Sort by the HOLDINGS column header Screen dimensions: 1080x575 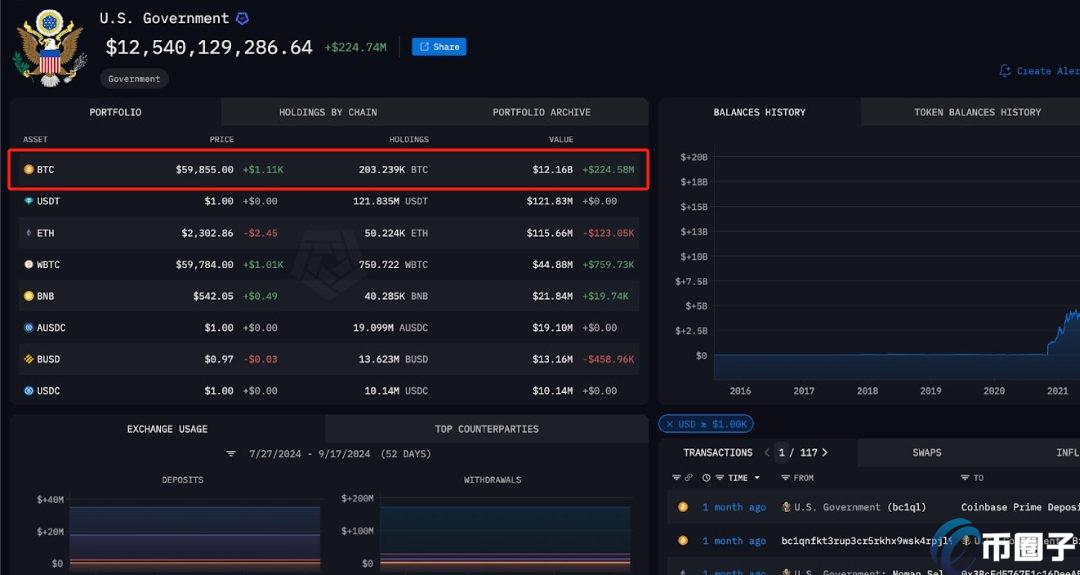click(x=408, y=140)
